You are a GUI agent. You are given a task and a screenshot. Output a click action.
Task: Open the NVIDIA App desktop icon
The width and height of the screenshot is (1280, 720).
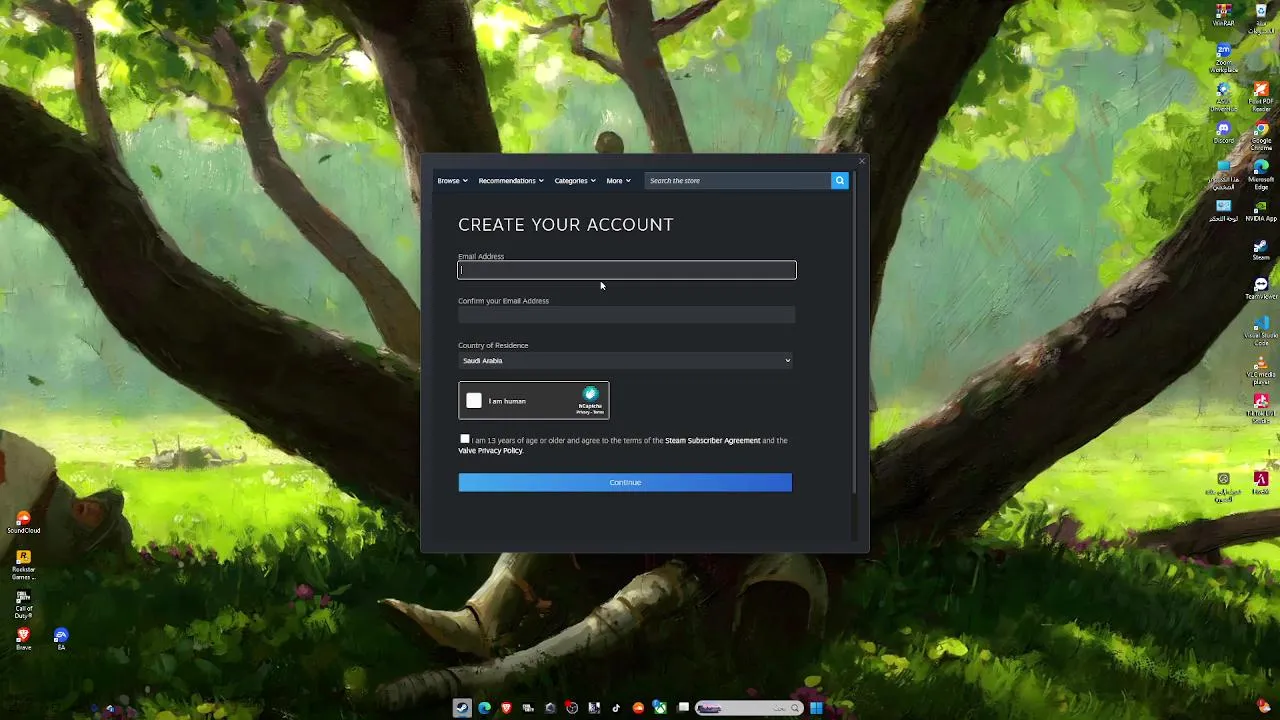(x=1261, y=210)
